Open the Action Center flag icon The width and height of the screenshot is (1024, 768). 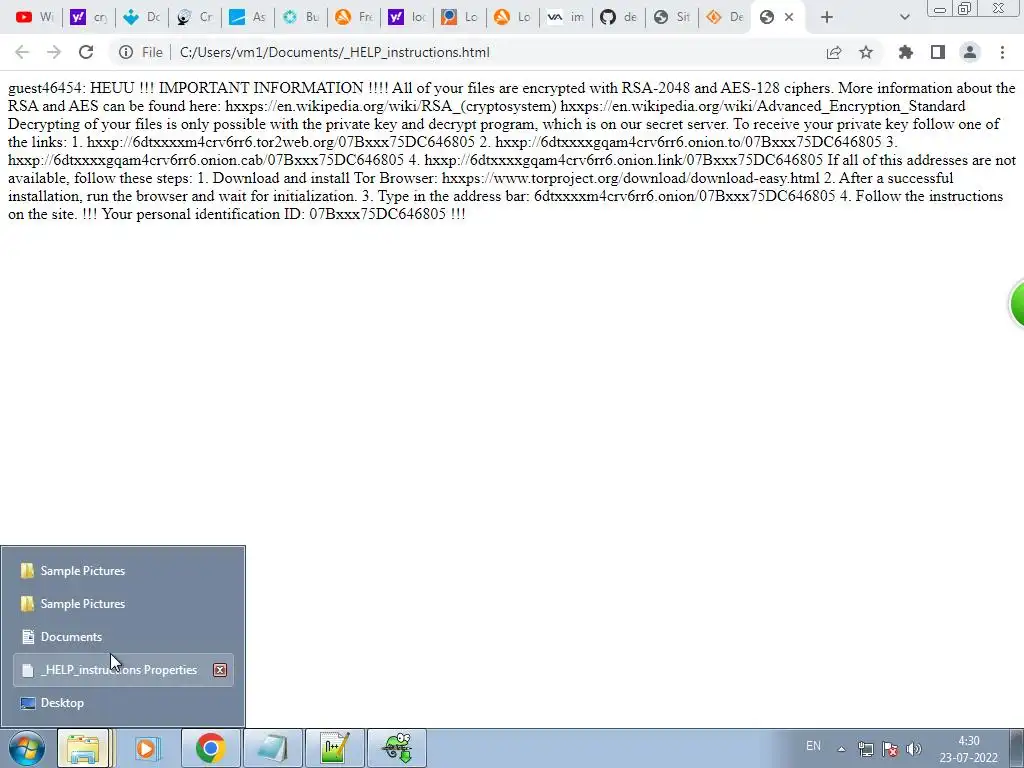coord(889,749)
